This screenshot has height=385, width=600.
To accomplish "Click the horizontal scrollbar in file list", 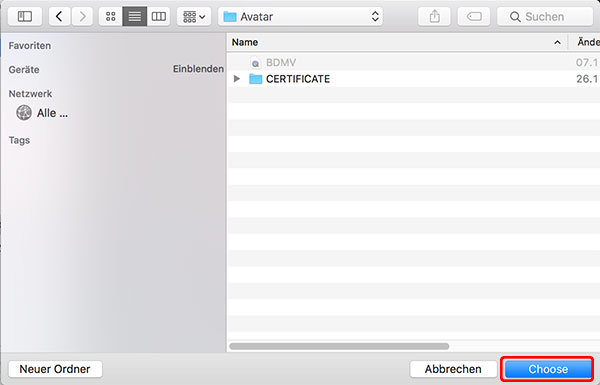I will [x=339, y=346].
